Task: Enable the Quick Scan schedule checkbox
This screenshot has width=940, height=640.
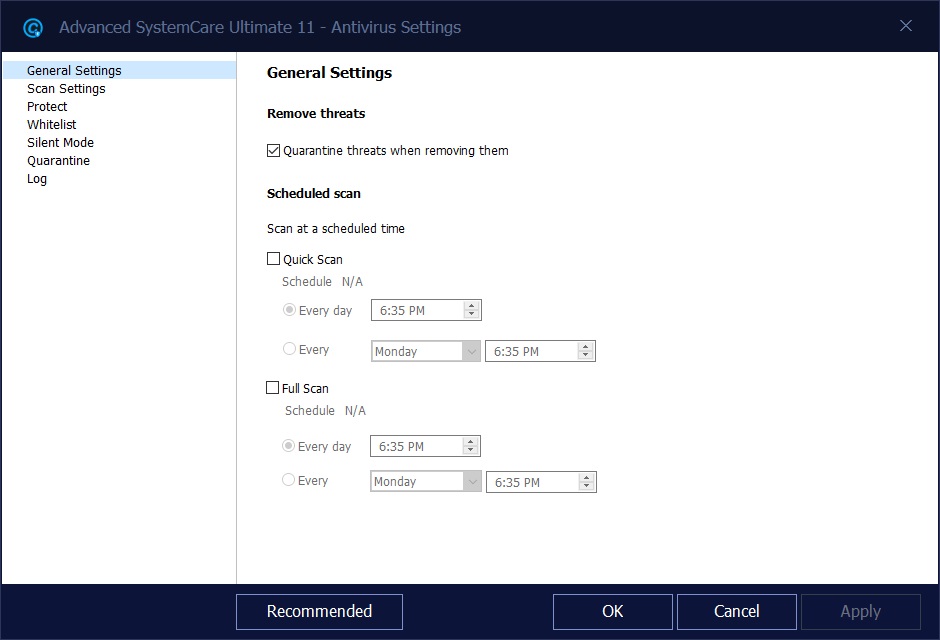Action: pyautogui.click(x=273, y=259)
